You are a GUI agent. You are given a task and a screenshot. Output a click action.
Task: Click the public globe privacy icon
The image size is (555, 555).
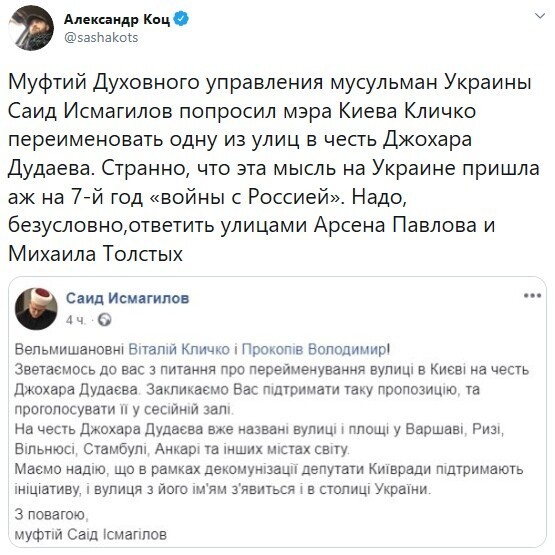tap(104, 320)
